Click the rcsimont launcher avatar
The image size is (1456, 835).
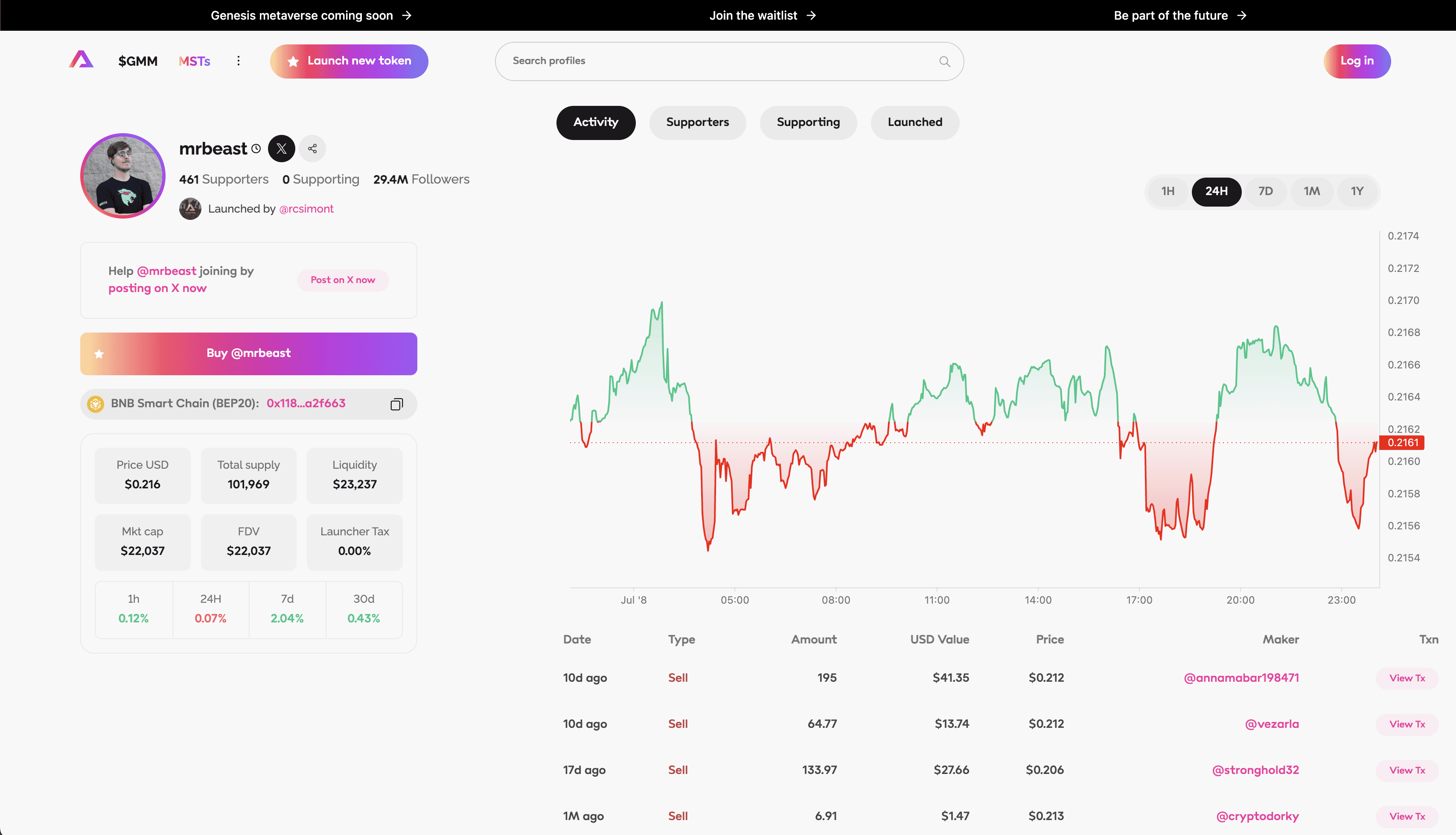click(x=190, y=209)
